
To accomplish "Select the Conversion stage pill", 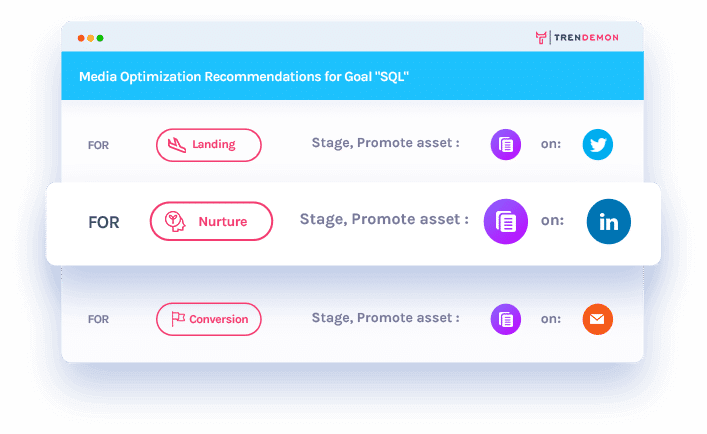I will [209, 320].
